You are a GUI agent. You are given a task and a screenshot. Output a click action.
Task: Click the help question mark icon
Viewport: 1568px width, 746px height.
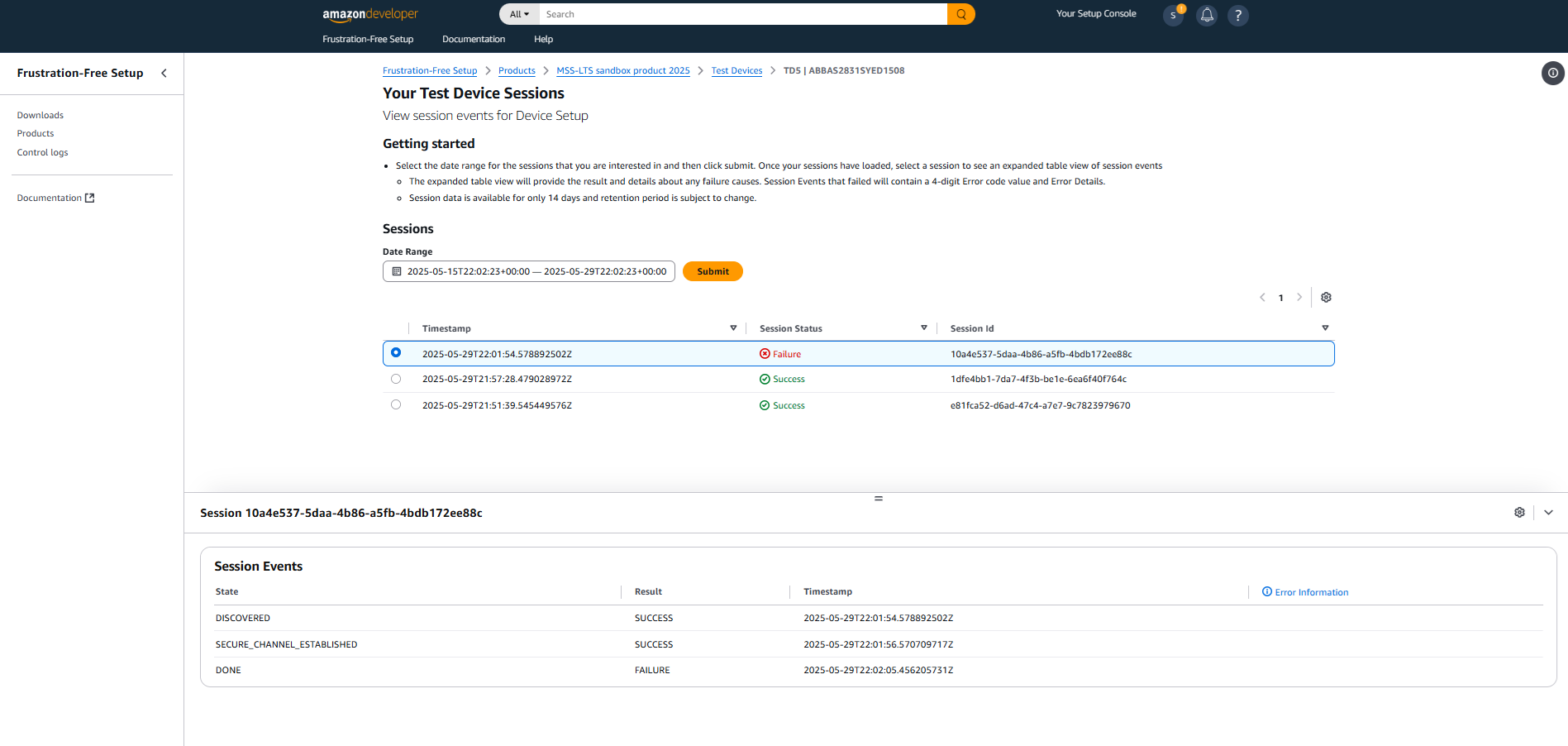click(1237, 15)
